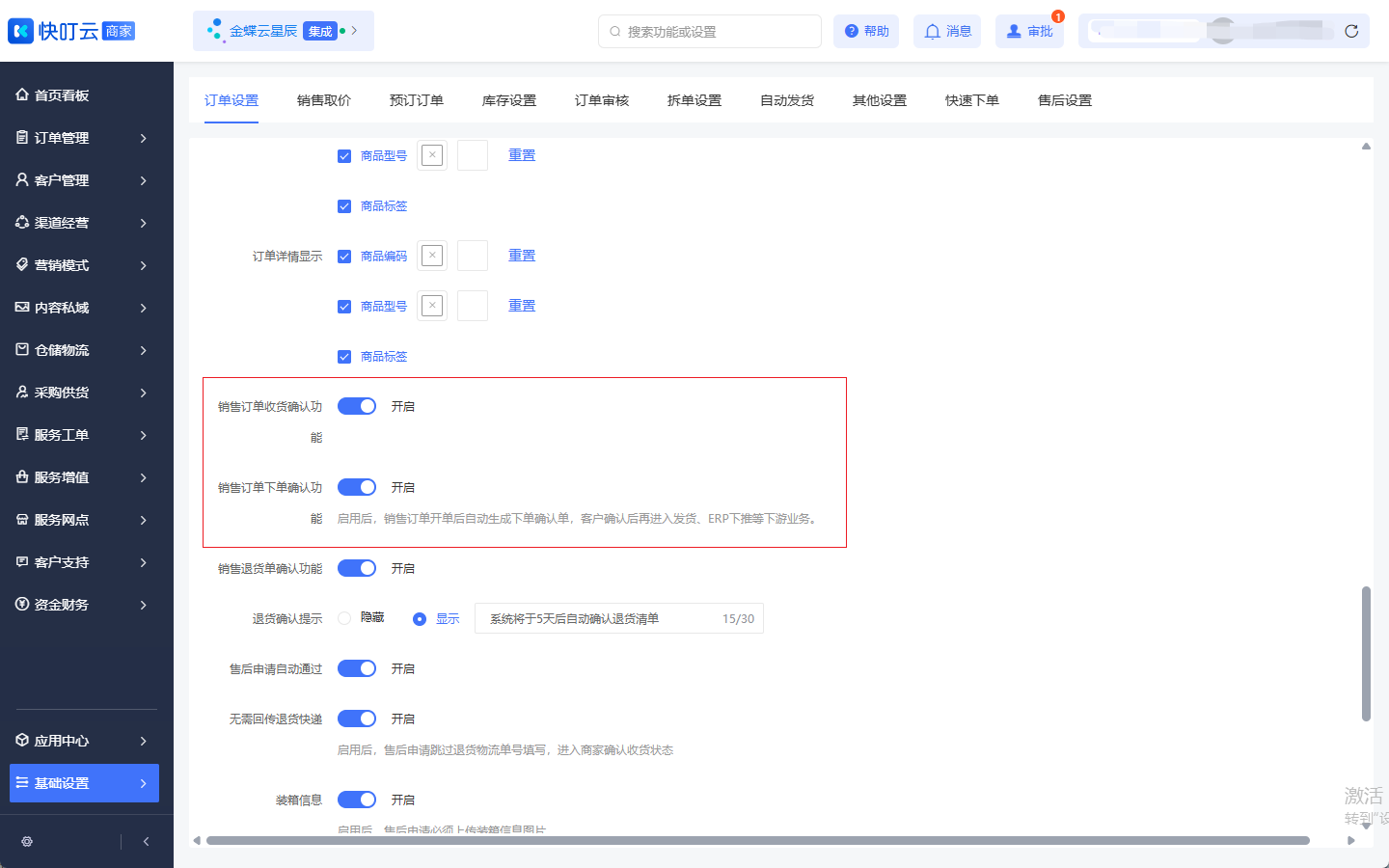Toggle 销售退货单确认功能 switch

pos(357,568)
